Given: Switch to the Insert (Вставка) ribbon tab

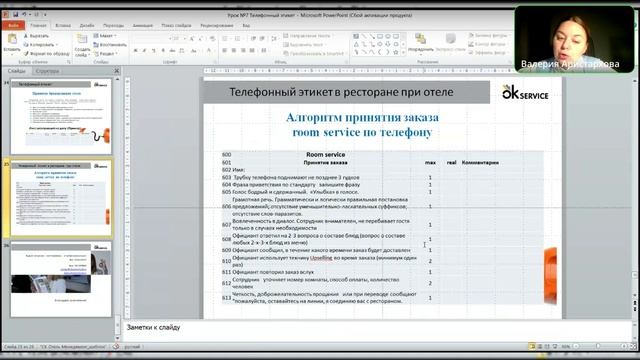Looking at the screenshot, I should pyautogui.click(x=63, y=25).
